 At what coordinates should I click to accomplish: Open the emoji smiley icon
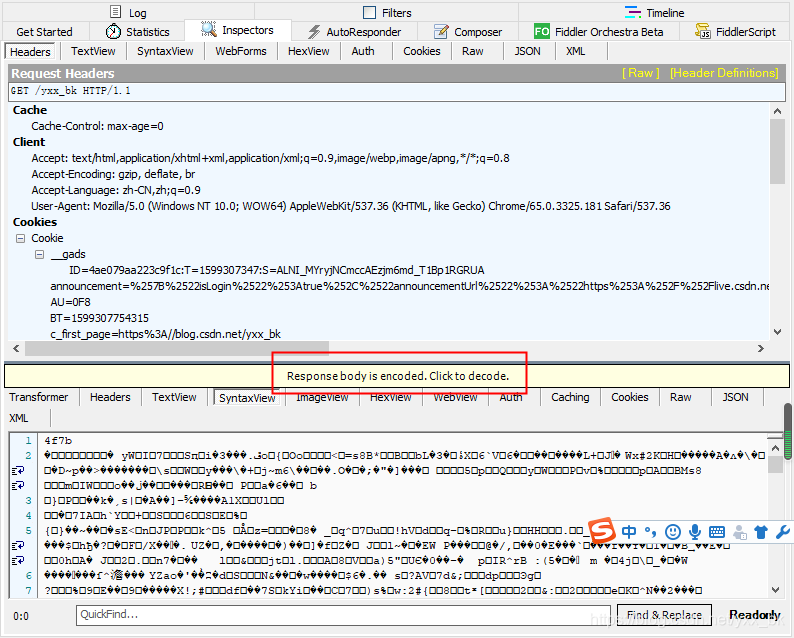[672, 532]
